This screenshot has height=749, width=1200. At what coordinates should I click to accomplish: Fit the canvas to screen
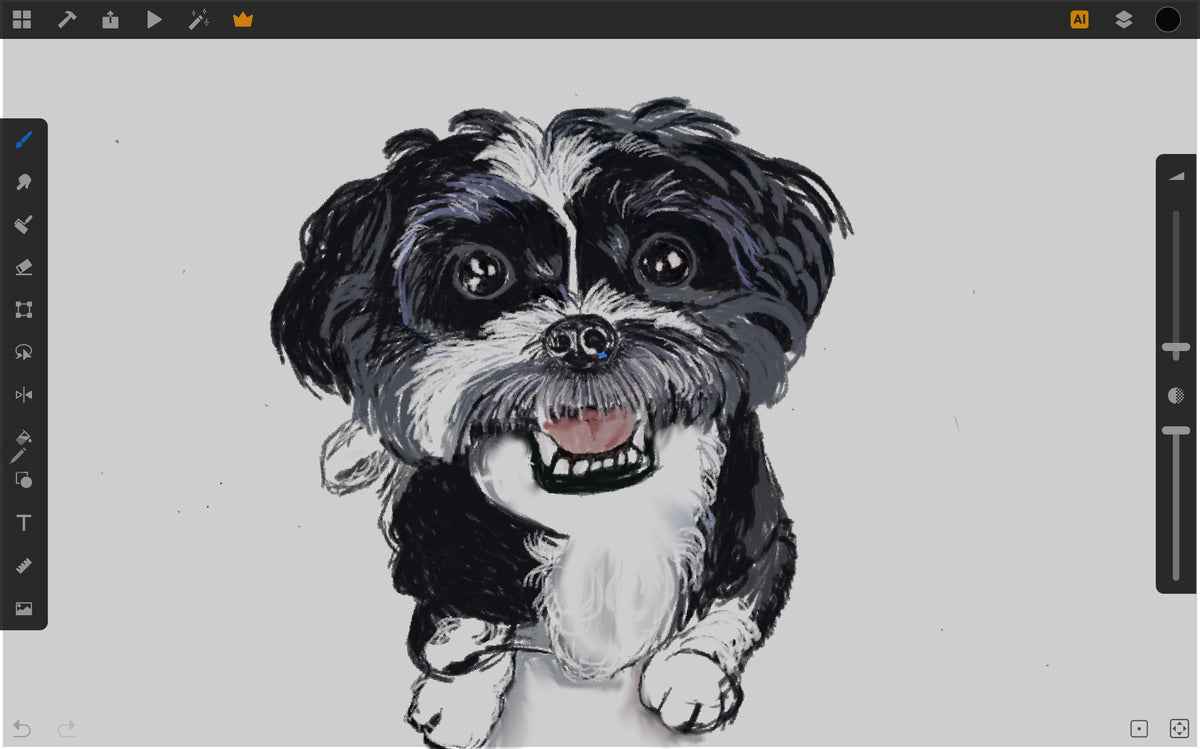pyautogui.click(x=1179, y=729)
